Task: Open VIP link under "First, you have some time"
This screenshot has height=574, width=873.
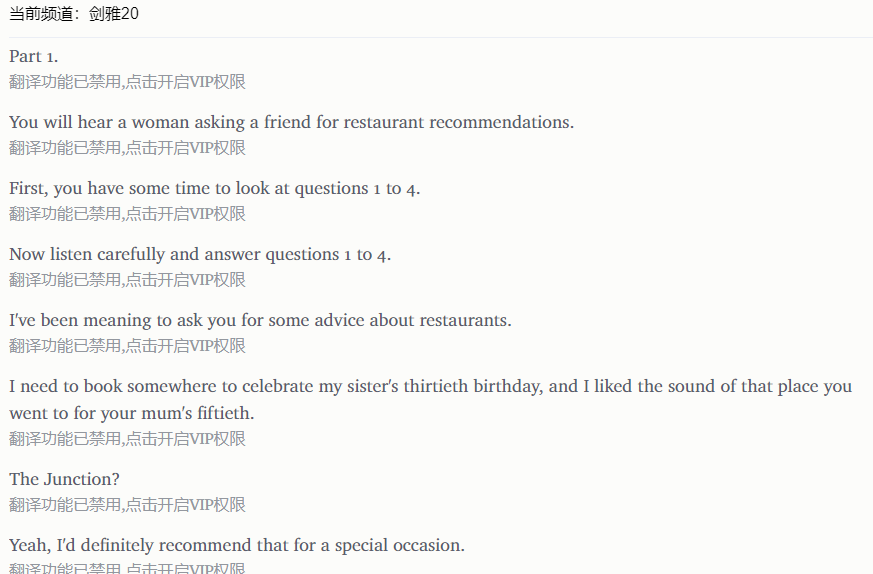Action: tap(127, 214)
